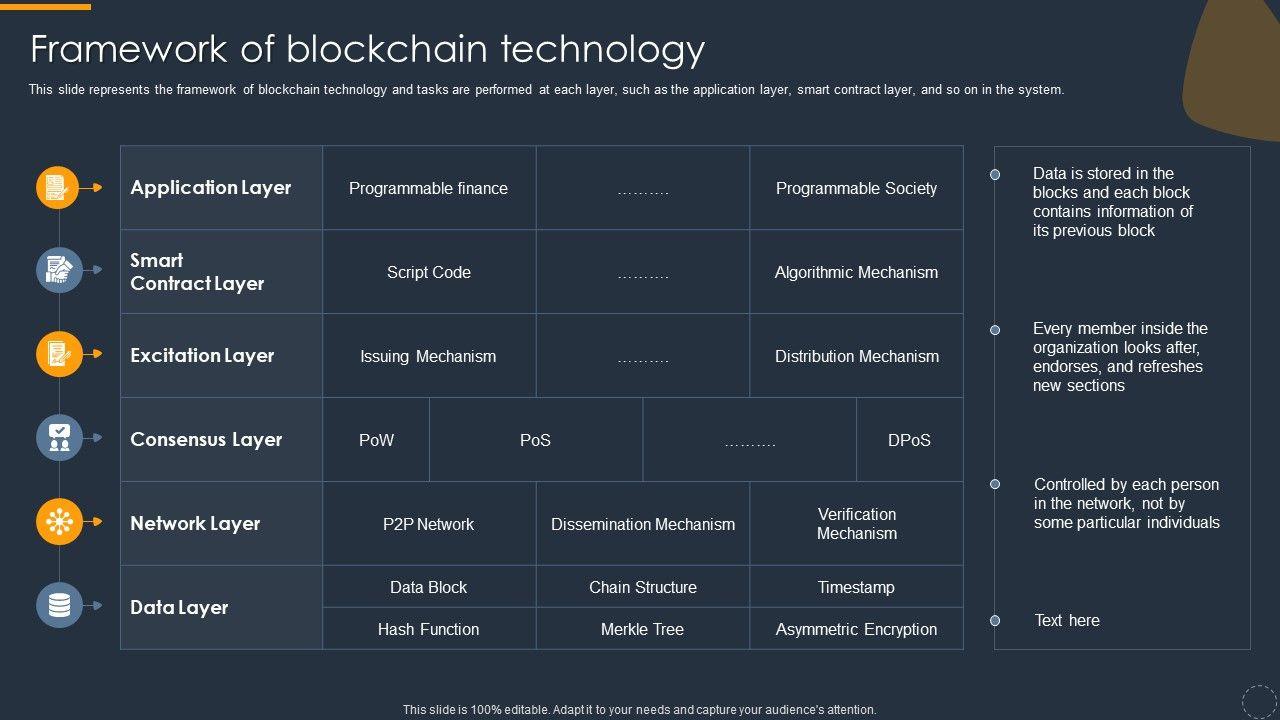The height and width of the screenshot is (720, 1280).
Task: Click the Application Layer document icon
Action: [x=58, y=188]
